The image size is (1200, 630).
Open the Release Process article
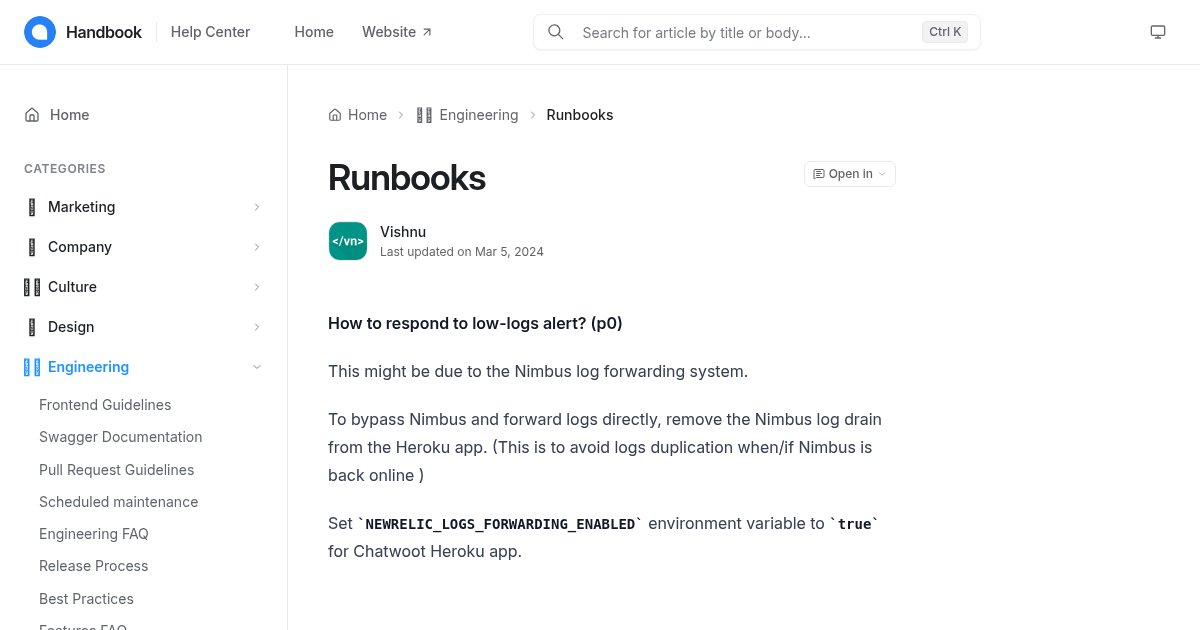tap(94, 566)
